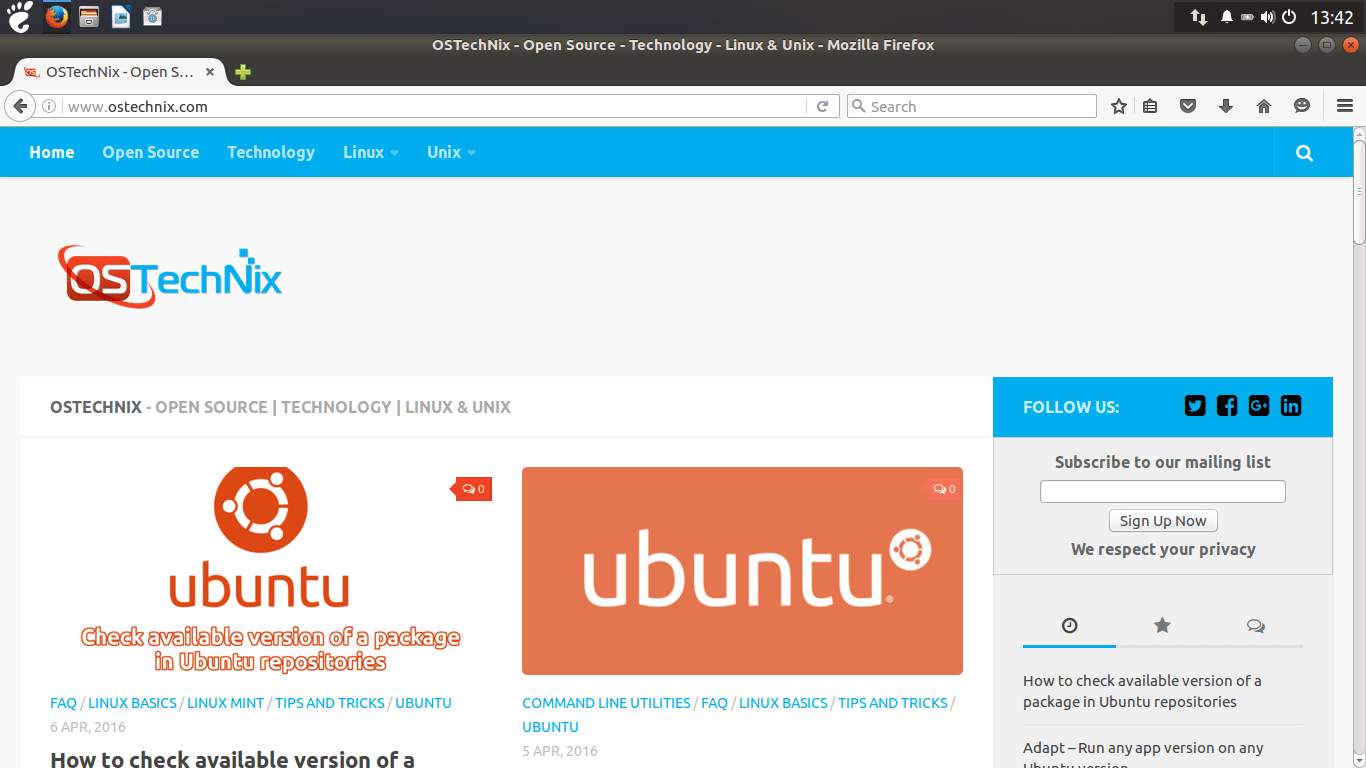Open notifications bell in system tray
This screenshot has height=768, width=1366.
(1227, 17)
